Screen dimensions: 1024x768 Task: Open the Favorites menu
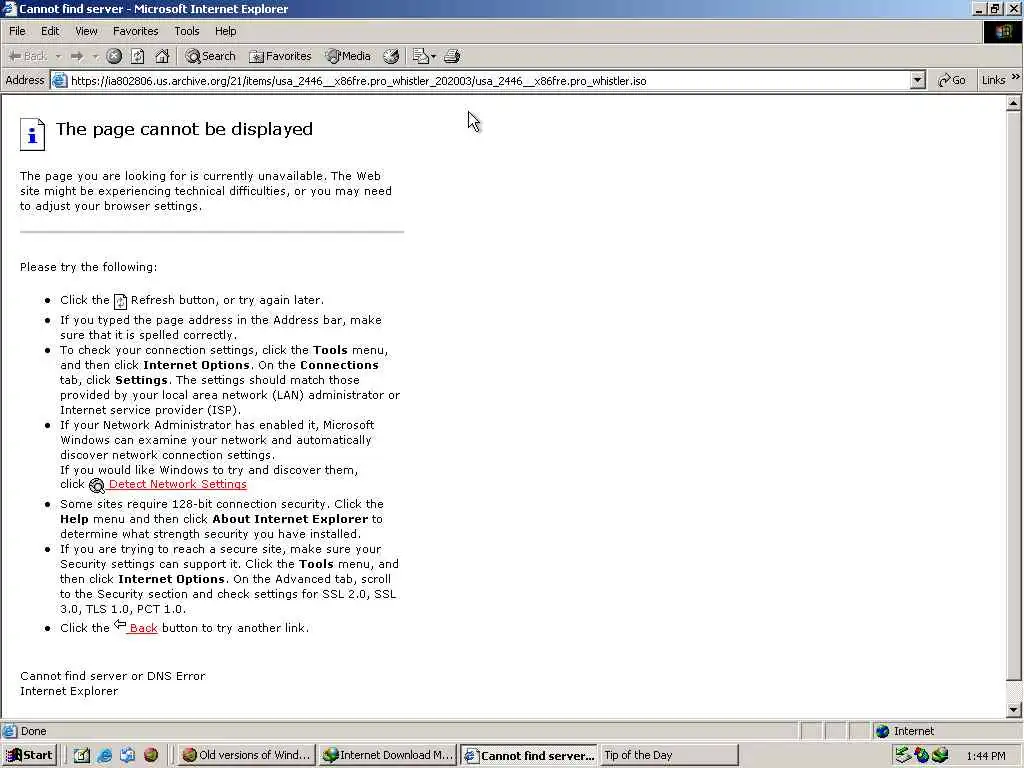click(x=135, y=31)
